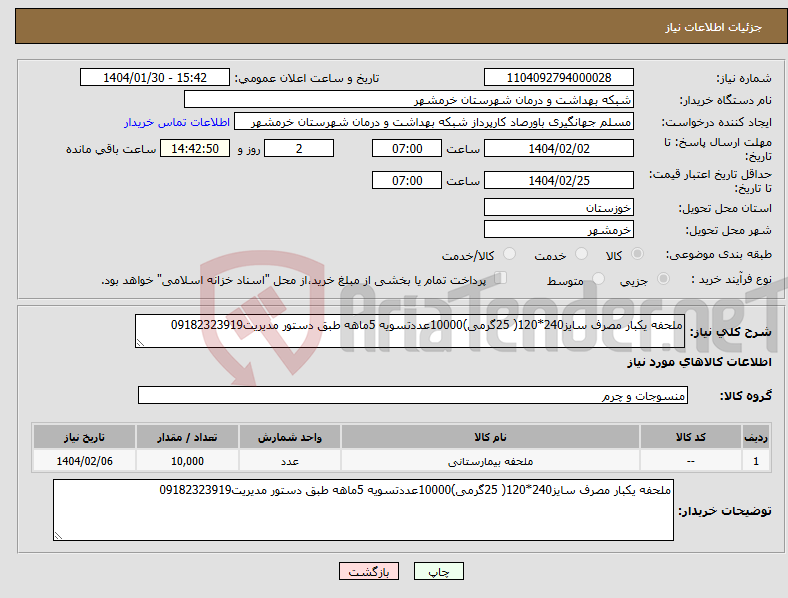Click the buyer organization name field
The width and height of the screenshot is (788, 598).
pyautogui.click(x=408, y=99)
